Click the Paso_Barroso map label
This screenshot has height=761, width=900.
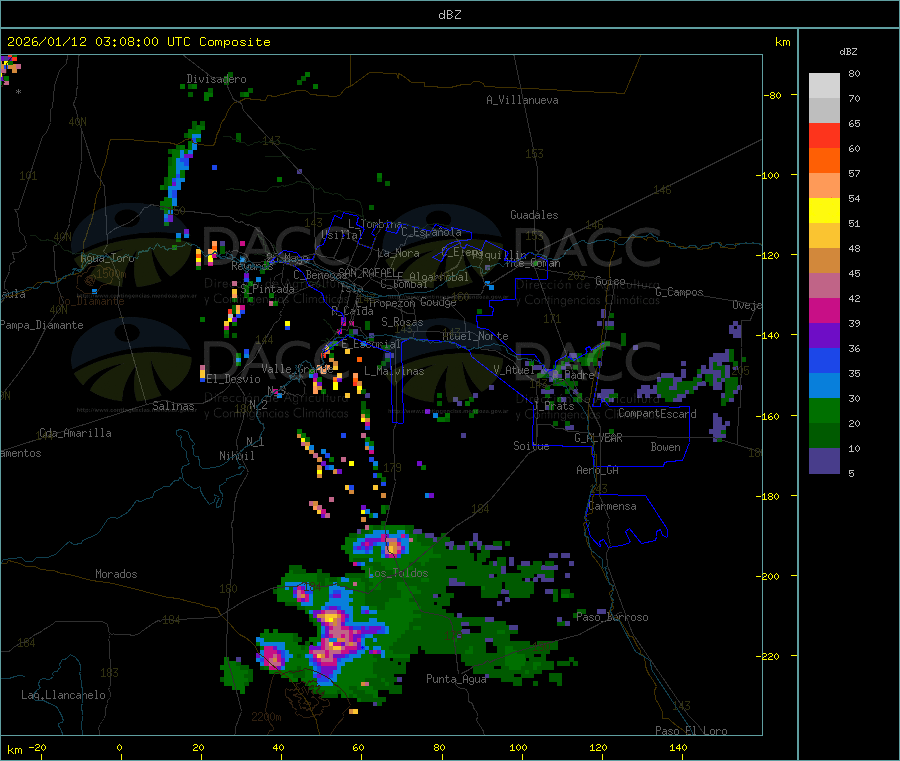pyautogui.click(x=612, y=617)
